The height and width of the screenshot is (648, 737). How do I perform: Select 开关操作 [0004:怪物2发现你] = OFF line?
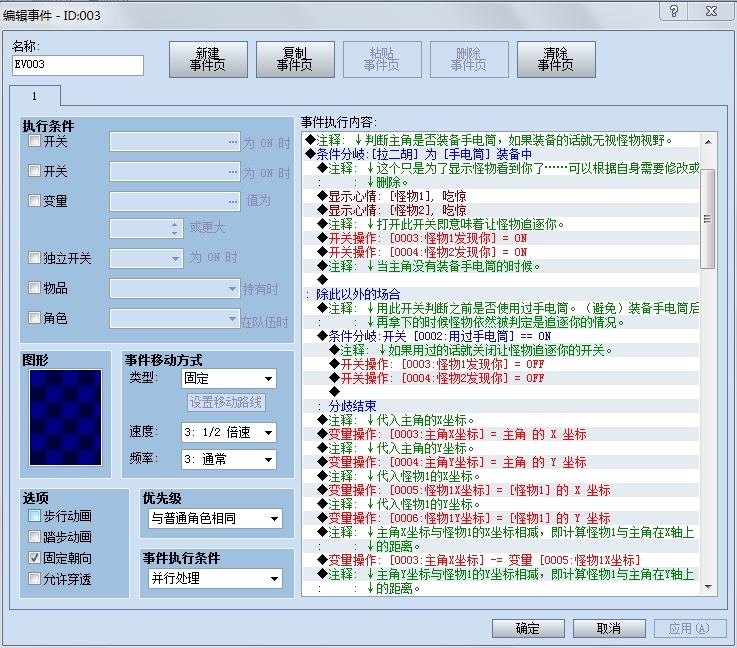(501, 378)
